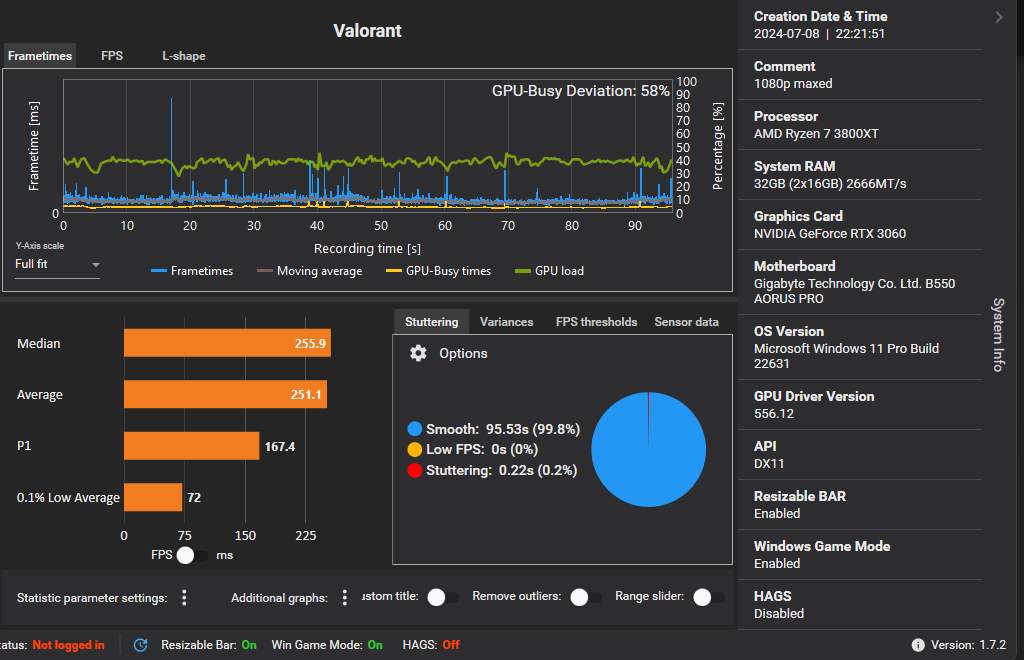Open the Y-Axis scale Full fit dropdown

(57, 264)
